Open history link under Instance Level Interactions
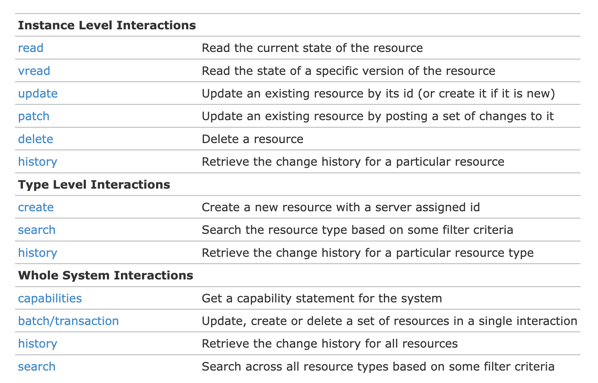Image resolution: width=598 pixels, height=383 pixels. 37,162
